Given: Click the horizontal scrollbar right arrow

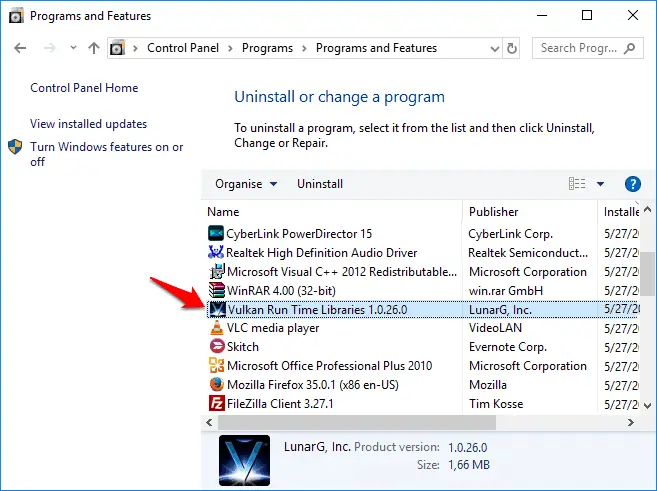Looking at the screenshot, I should pyautogui.click(x=631, y=423).
